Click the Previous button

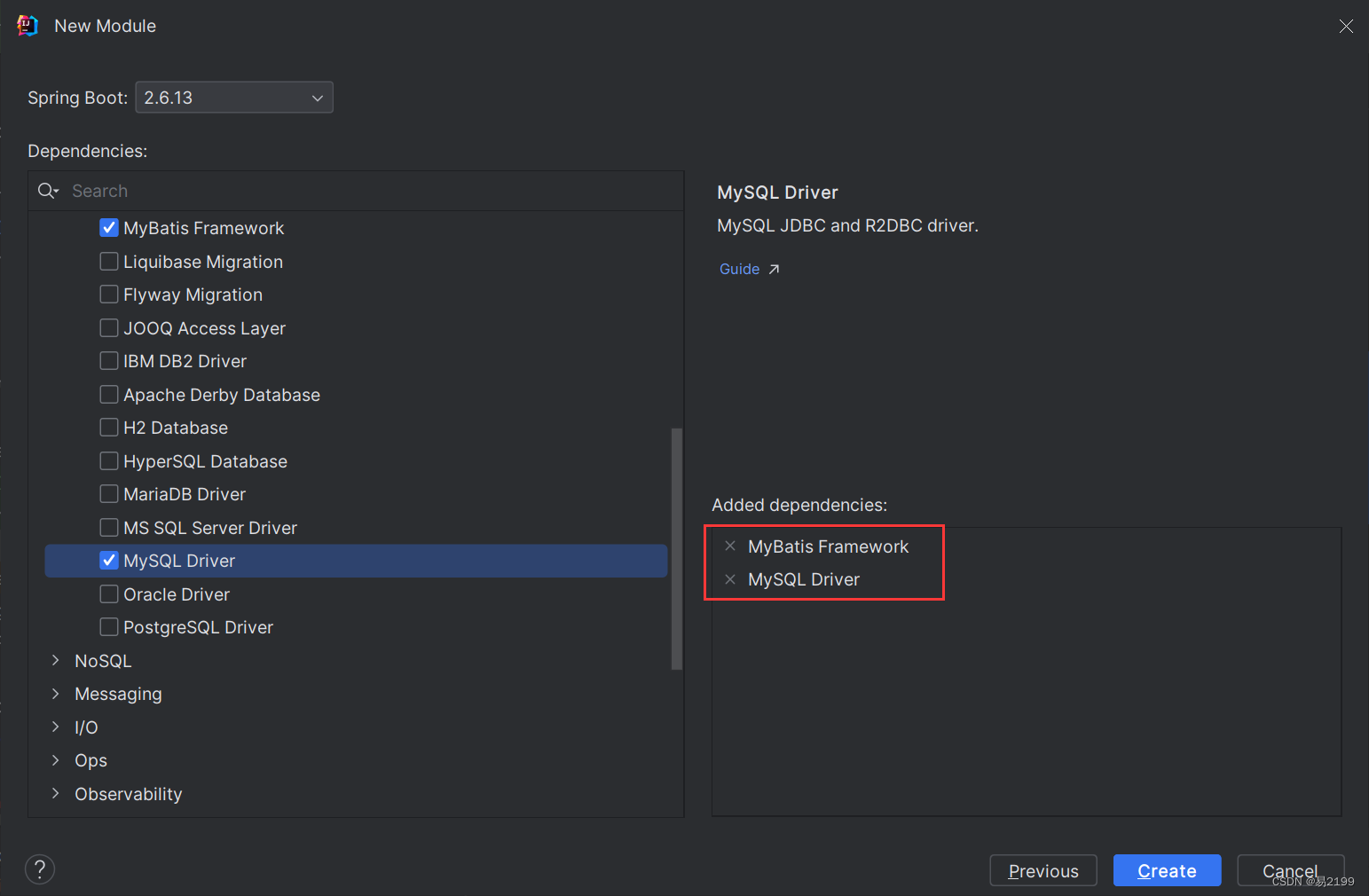pyautogui.click(x=1042, y=870)
